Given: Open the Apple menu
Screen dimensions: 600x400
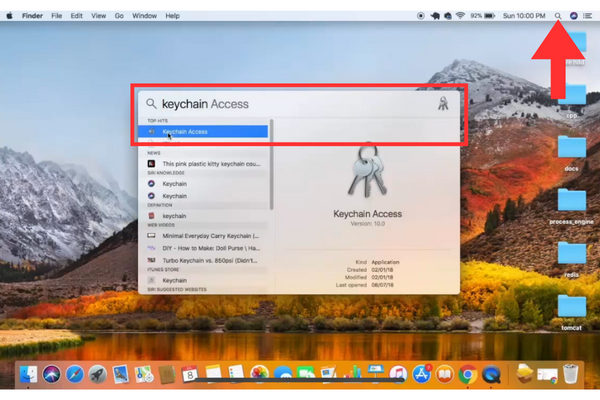Looking at the screenshot, I should [10, 16].
